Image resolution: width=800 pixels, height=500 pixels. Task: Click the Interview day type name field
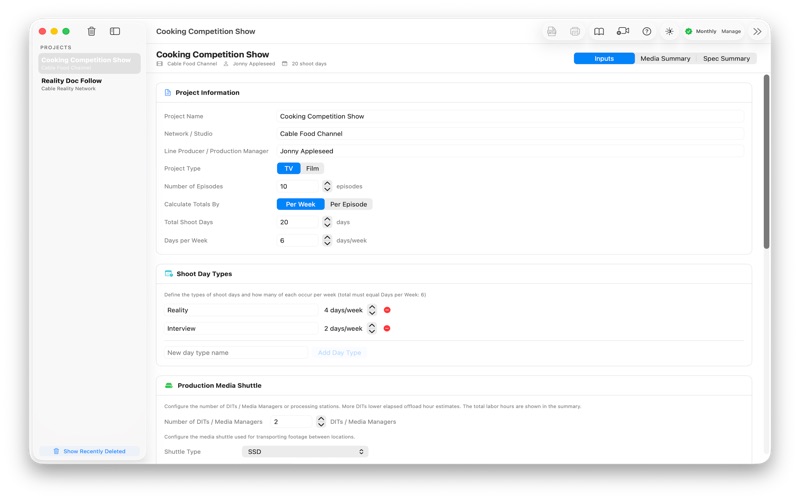241,328
